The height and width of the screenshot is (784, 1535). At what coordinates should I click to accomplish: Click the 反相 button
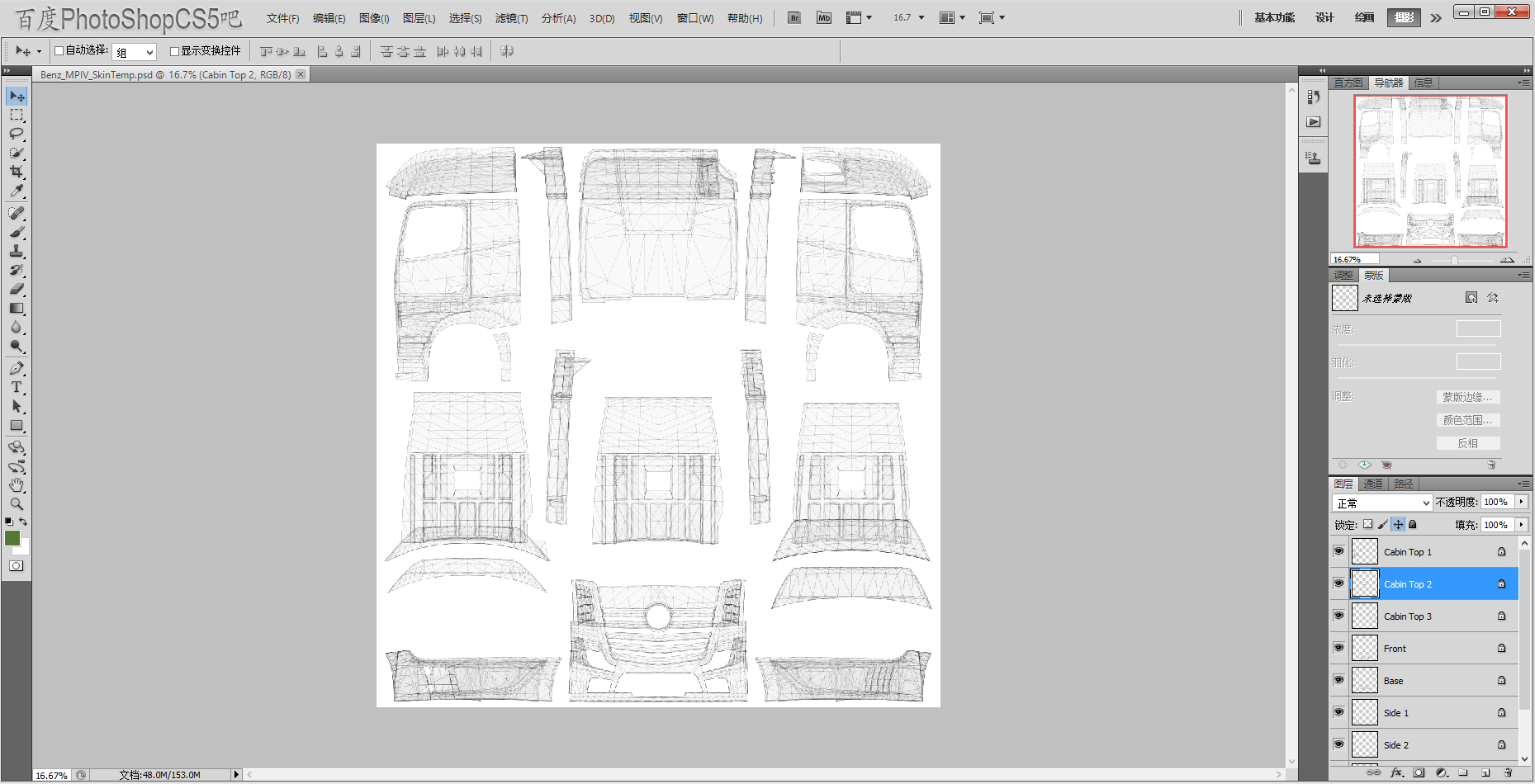(x=1467, y=443)
